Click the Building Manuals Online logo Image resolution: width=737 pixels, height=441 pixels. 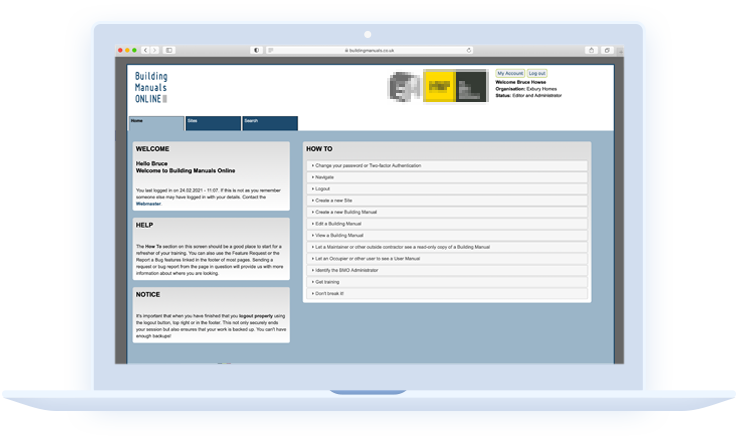click(x=151, y=87)
